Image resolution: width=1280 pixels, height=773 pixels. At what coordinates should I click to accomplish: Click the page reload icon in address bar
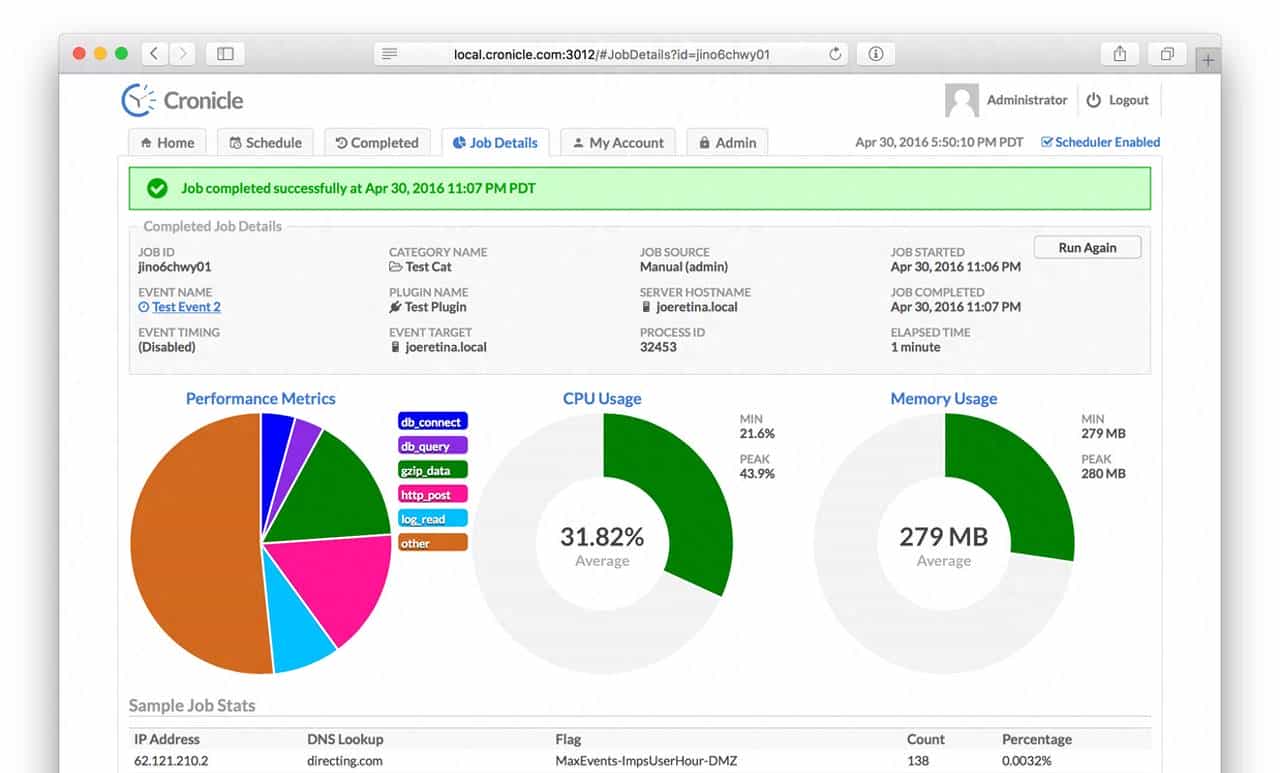pyautogui.click(x=835, y=54)
